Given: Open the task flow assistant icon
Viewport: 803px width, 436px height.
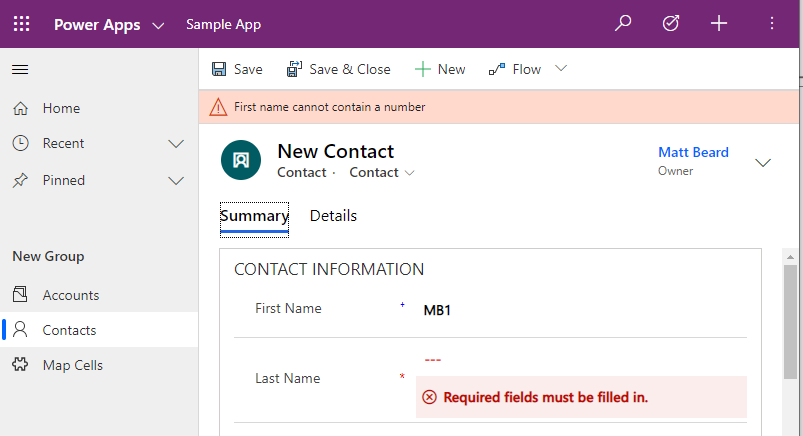Looking at the screenshot, I should [x=670, y=23].
